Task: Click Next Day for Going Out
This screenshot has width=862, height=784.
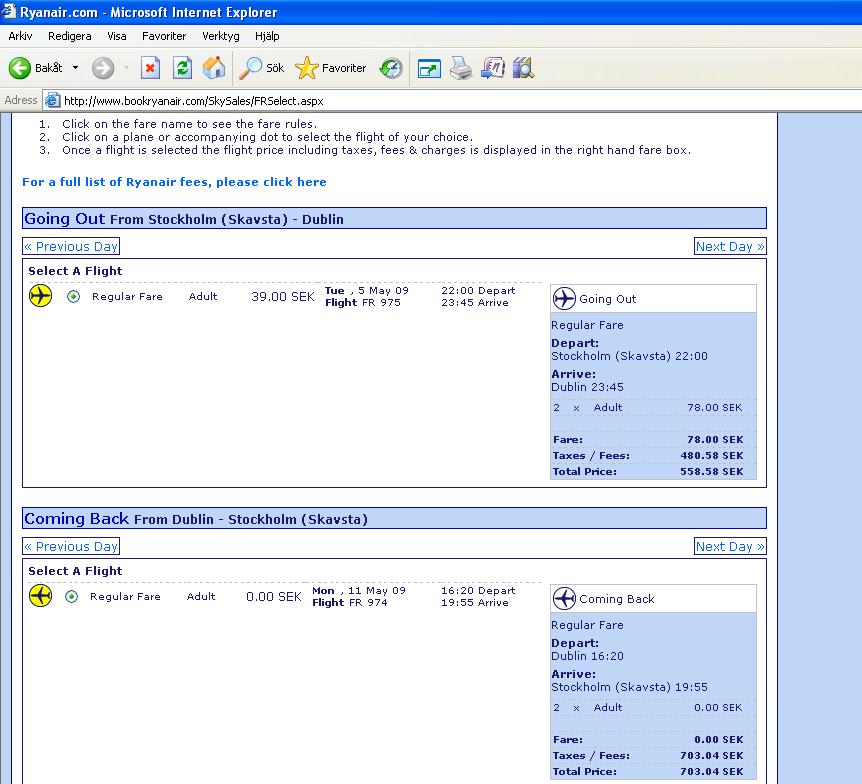Action: pos(730,246)
